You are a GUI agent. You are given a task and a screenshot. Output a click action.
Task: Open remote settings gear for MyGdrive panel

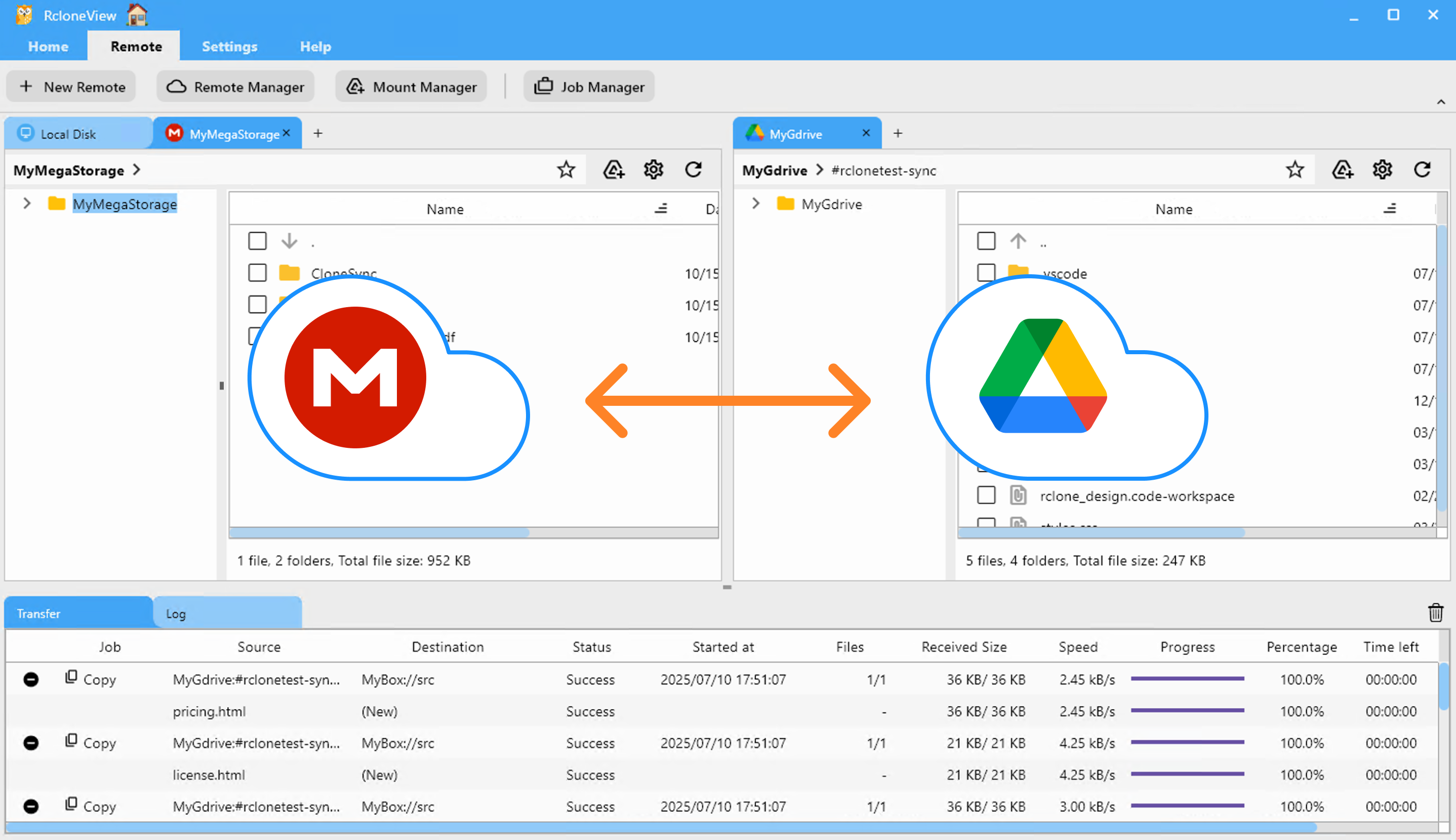(x=1382, y=169)
